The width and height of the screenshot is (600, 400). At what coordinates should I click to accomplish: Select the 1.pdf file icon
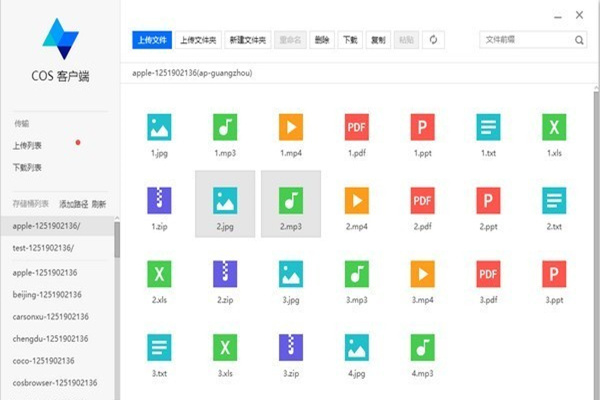pyautogui.click(x=357, y=128)
